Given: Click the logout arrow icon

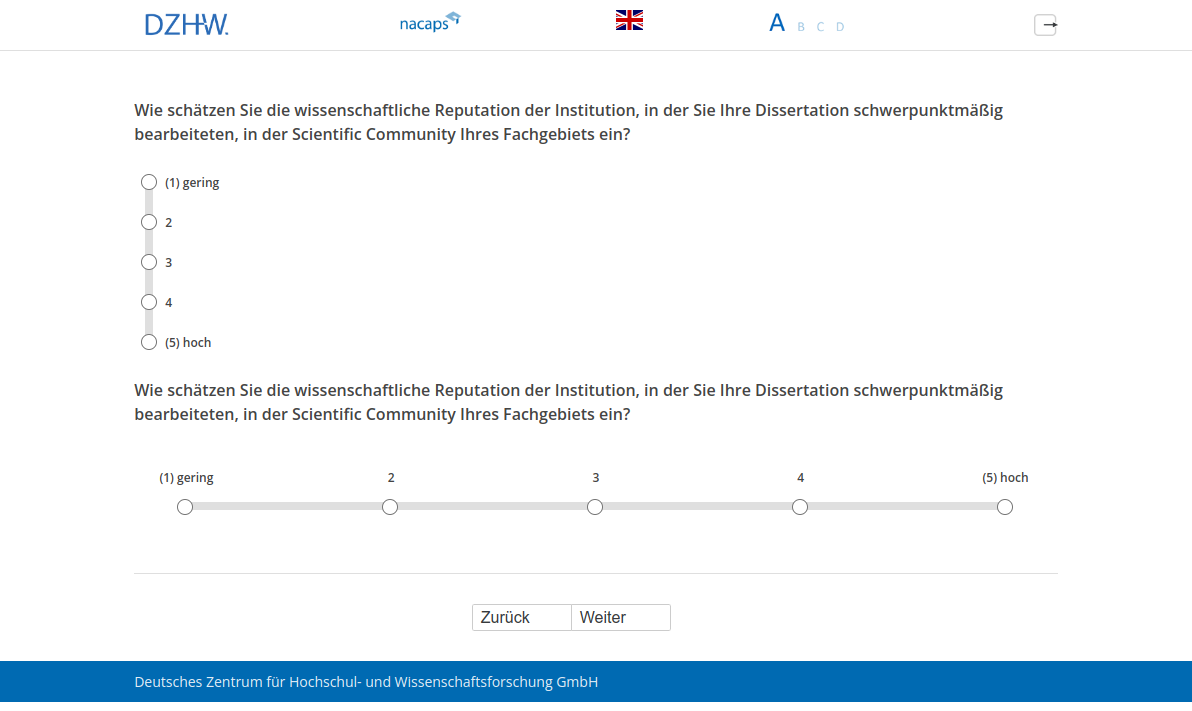Looking at the screenshot, I should 1045,25.
